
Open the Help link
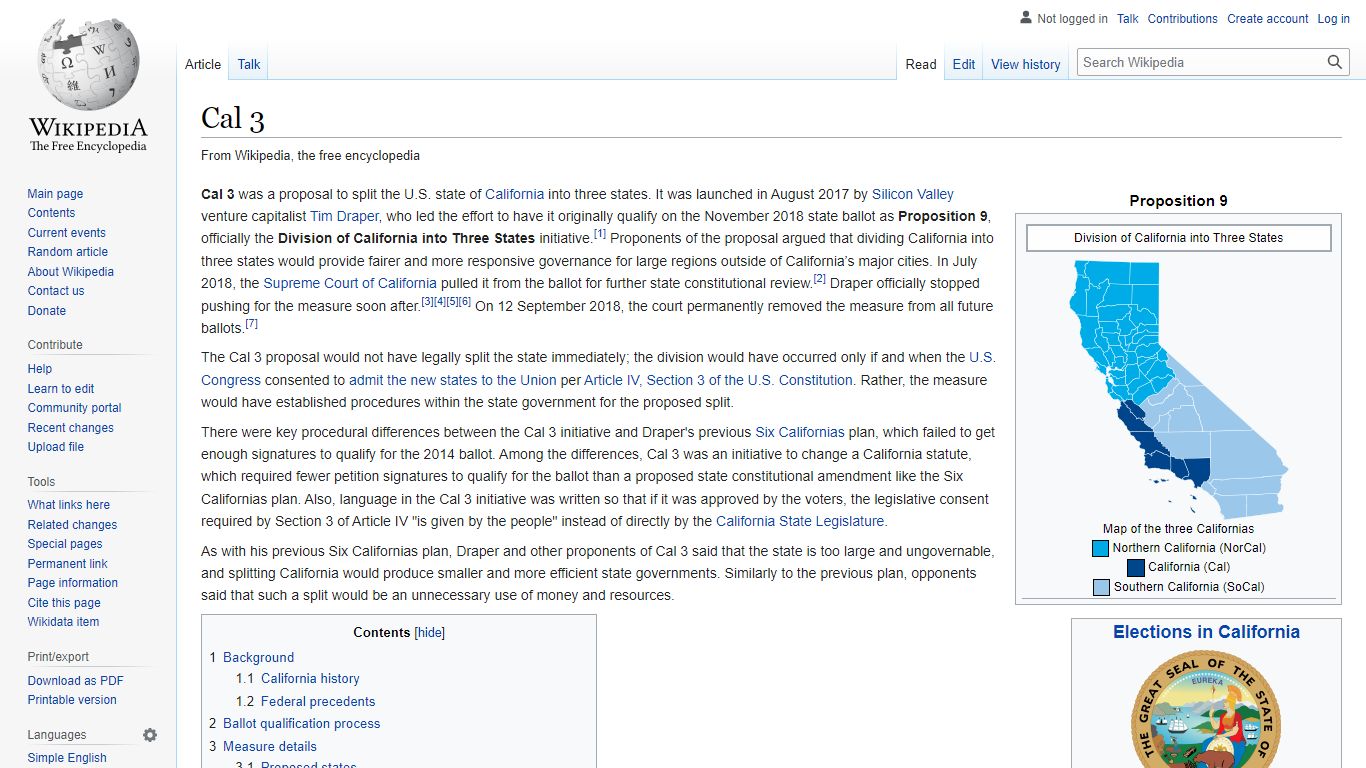click(40, 369)
